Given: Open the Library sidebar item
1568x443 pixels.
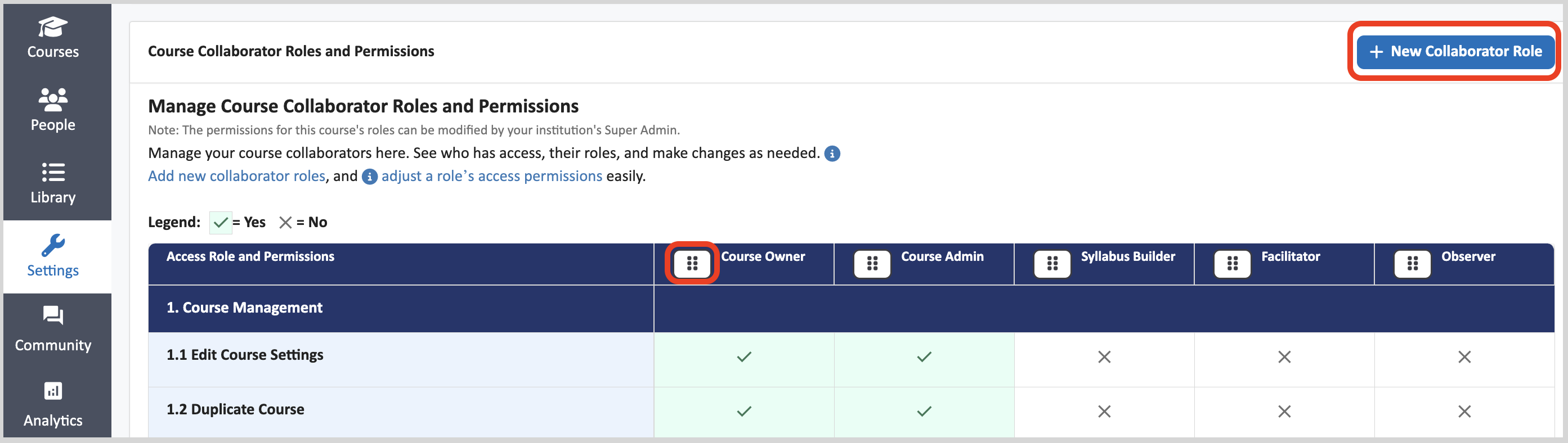Looking at the screenshot, I should click(53, 183).
